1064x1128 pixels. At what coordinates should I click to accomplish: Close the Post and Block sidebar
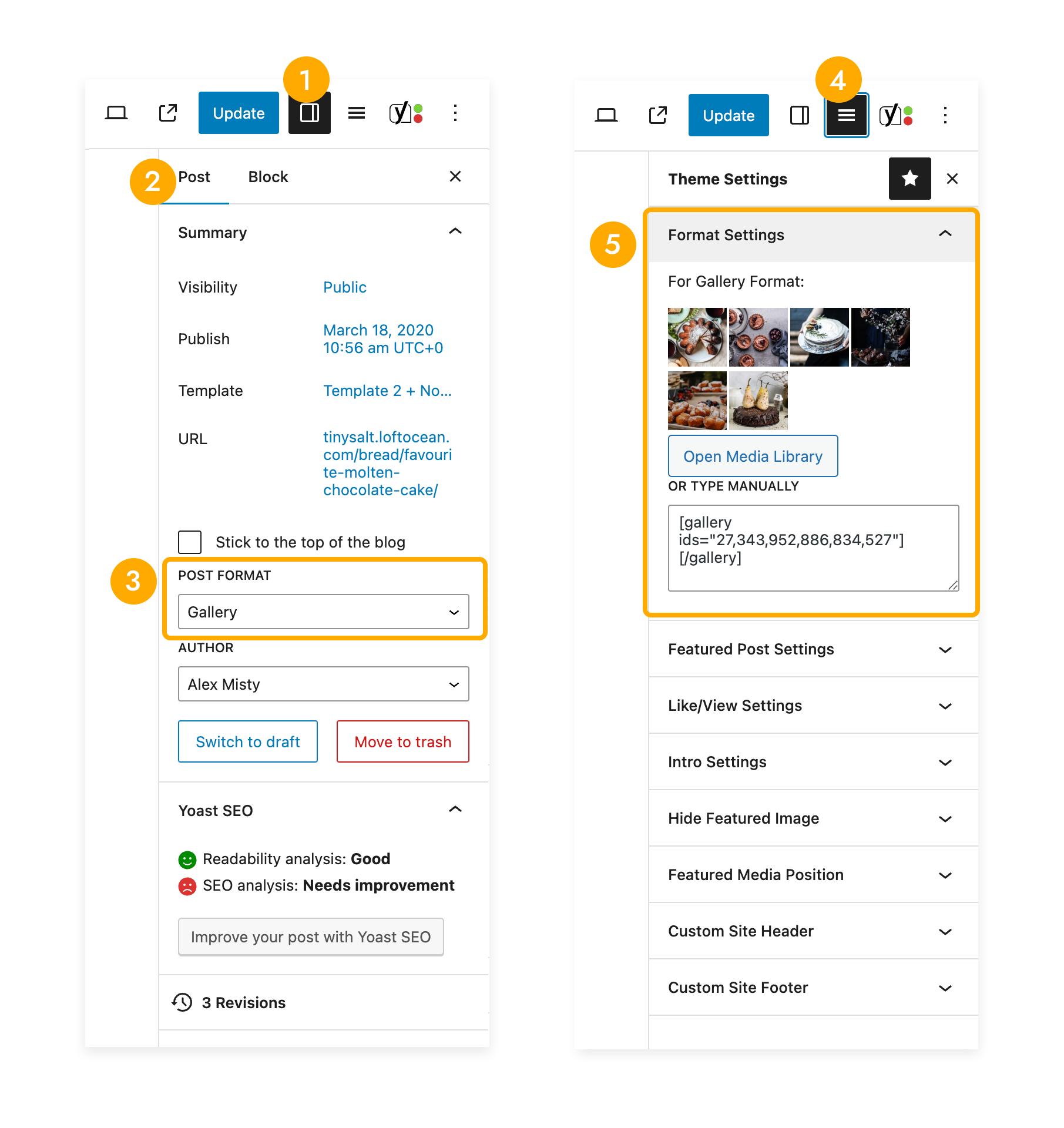455,177
